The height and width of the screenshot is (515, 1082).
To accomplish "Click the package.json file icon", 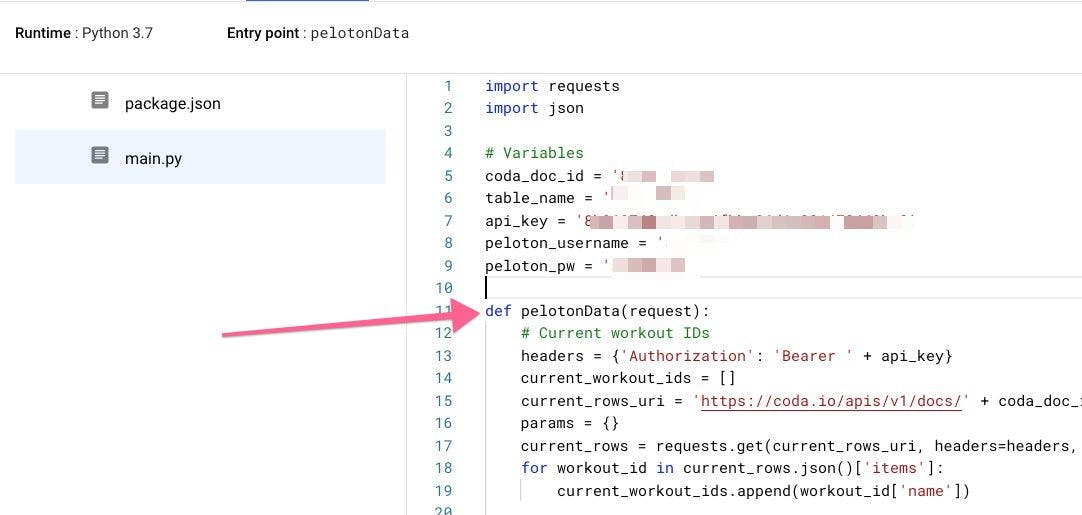I will point(100,100).
